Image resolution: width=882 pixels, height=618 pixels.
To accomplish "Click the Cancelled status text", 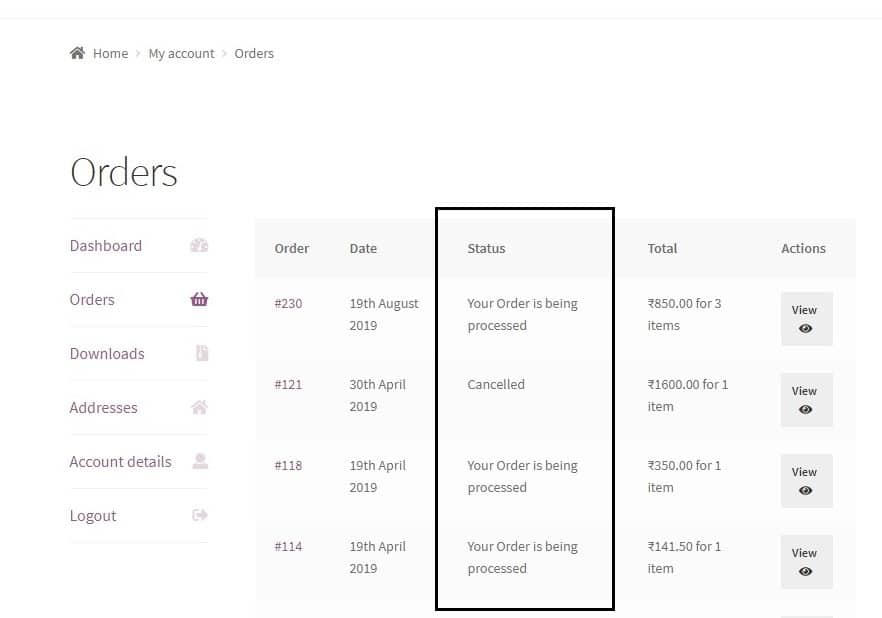I will (496, 385).
